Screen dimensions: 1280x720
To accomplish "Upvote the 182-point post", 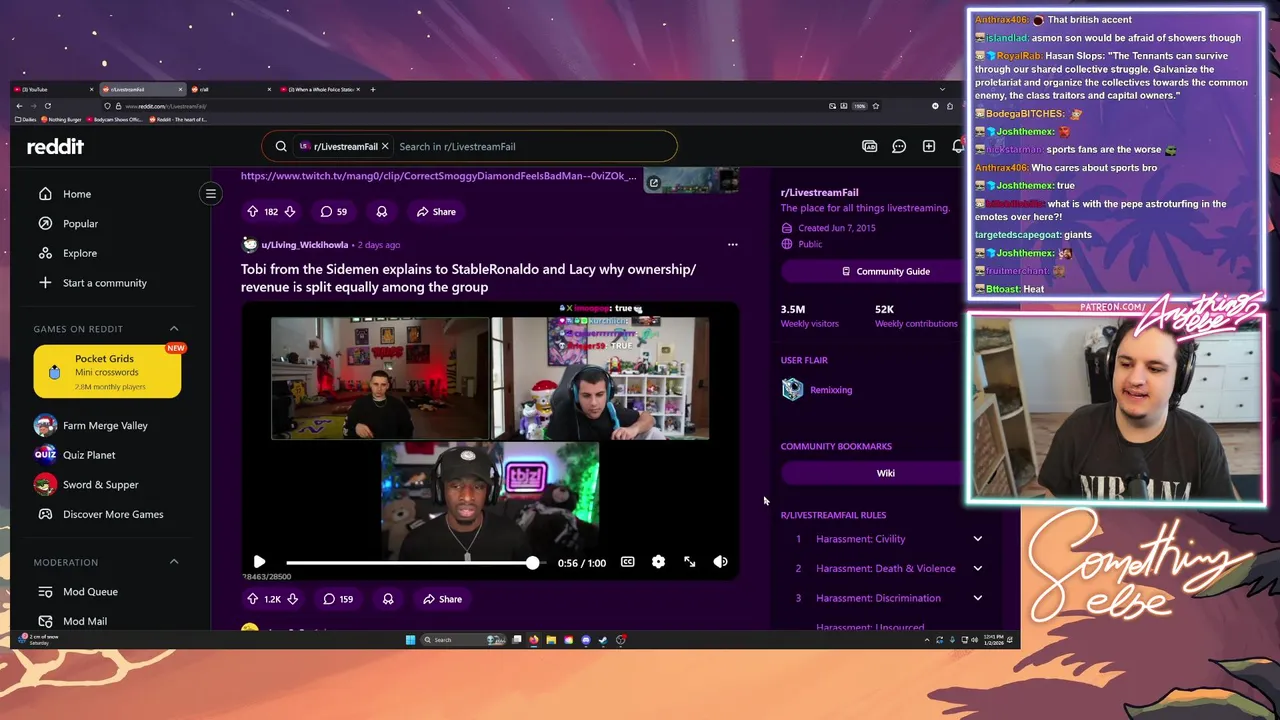I will point(252,212).
